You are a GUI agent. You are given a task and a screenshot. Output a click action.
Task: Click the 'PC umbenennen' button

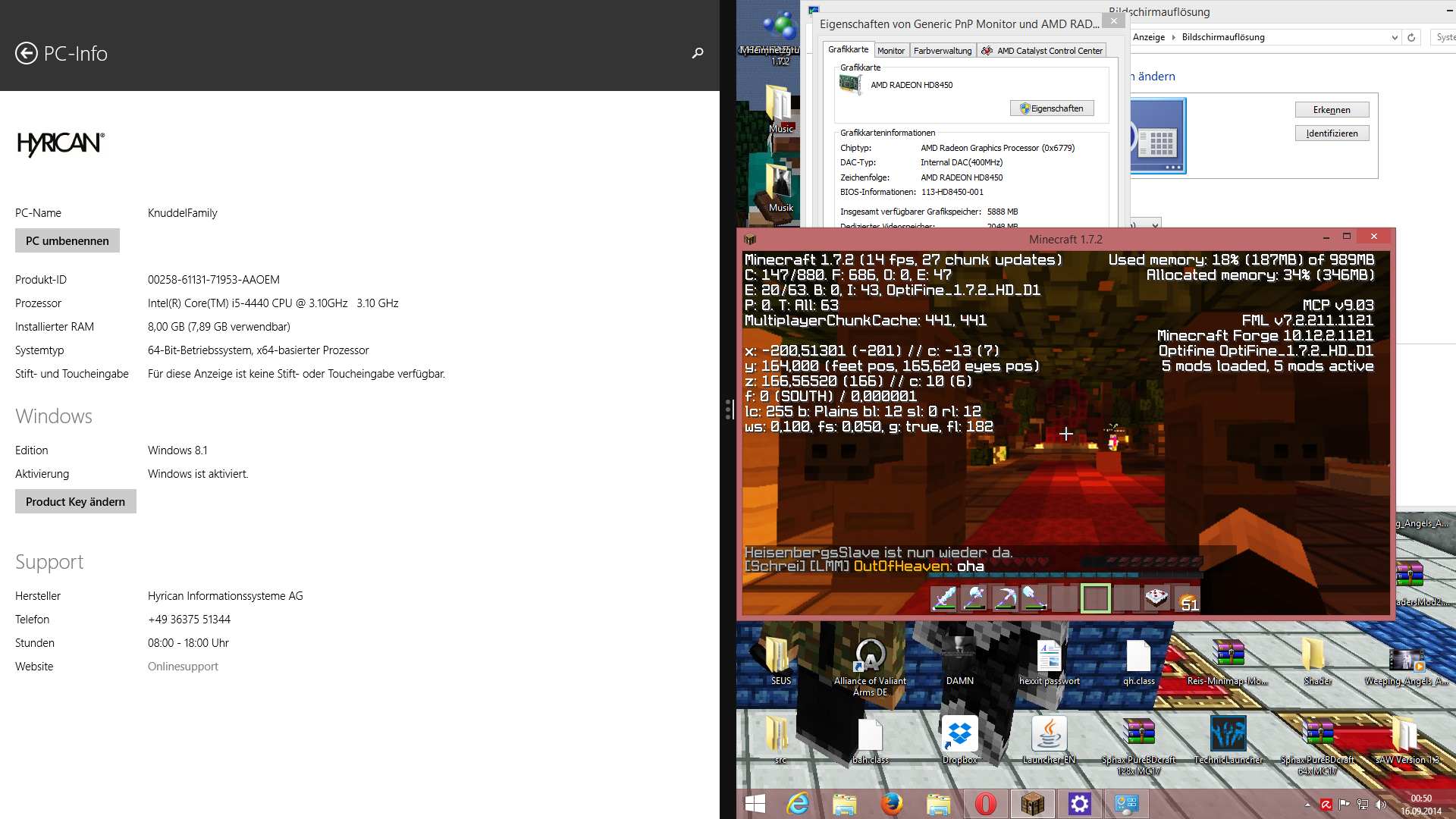67,240
